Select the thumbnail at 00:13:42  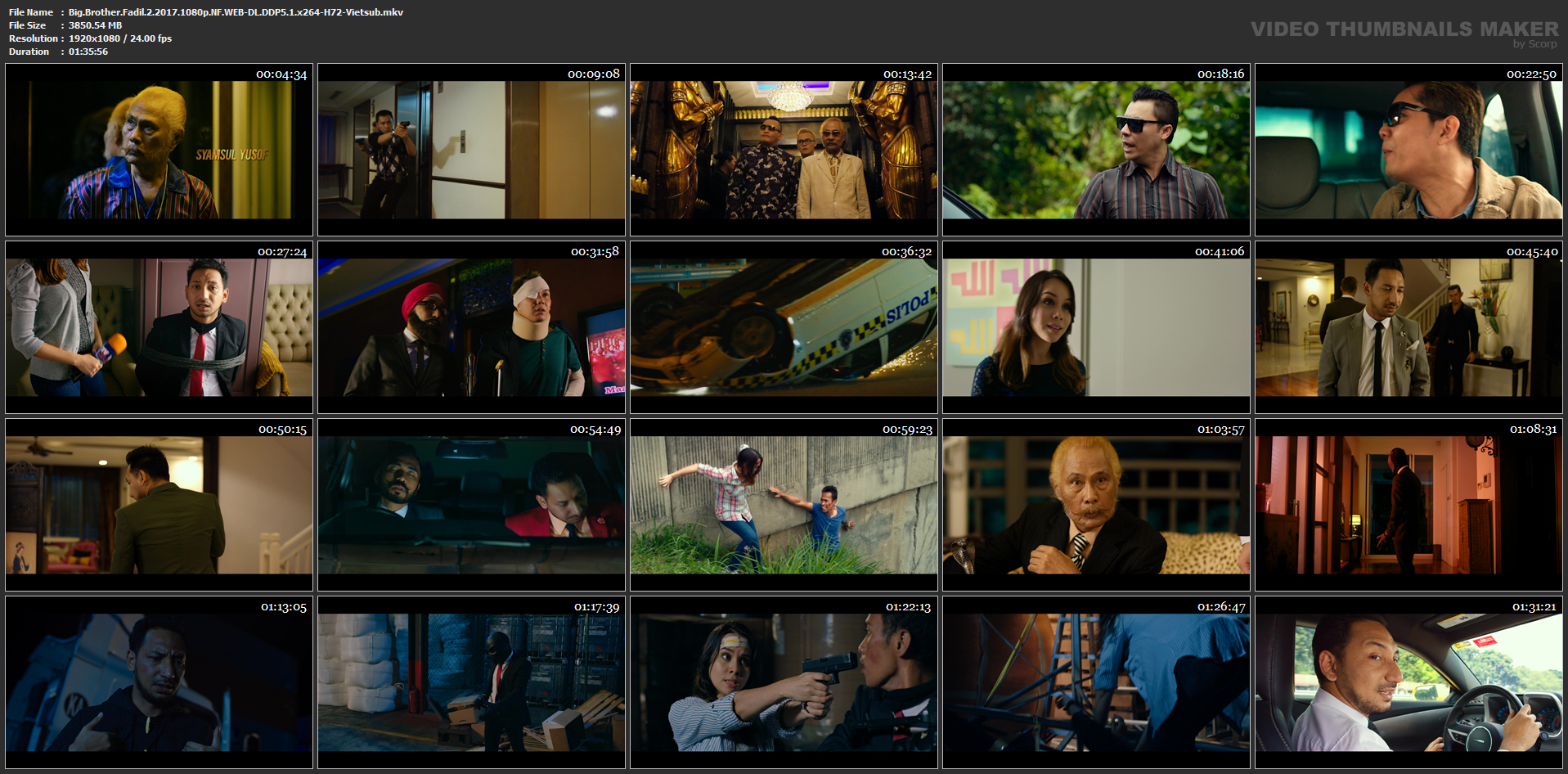tap(784, 150)
